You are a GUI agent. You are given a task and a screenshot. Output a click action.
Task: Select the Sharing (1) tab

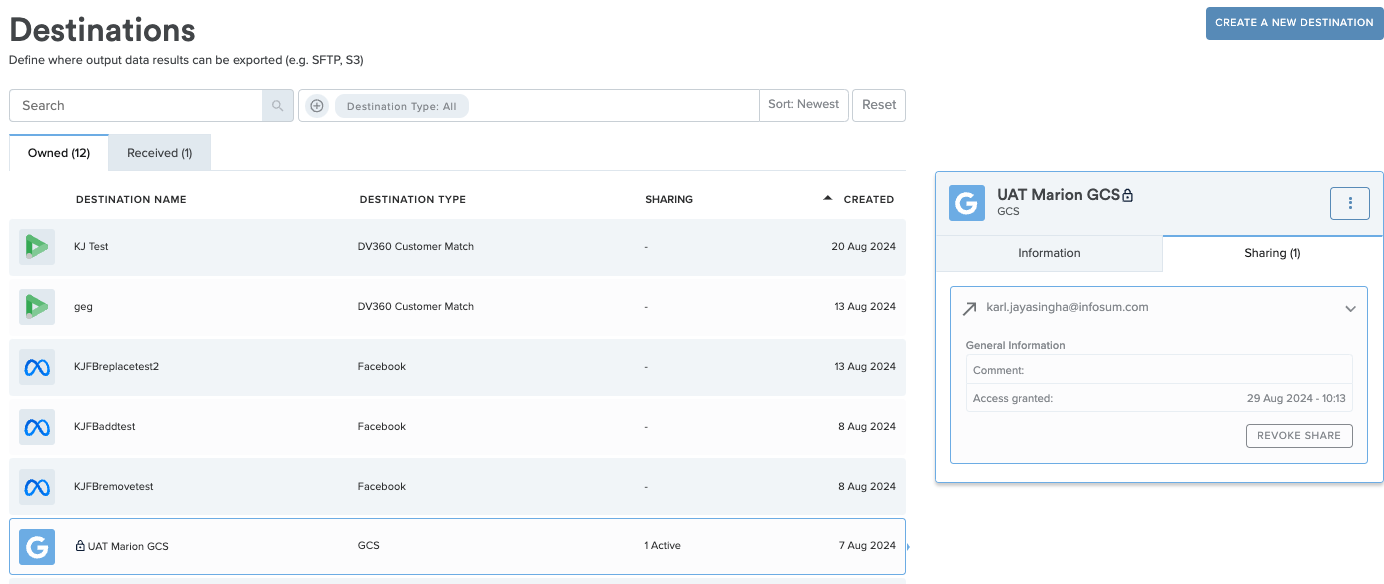[x=1272, y=253]
